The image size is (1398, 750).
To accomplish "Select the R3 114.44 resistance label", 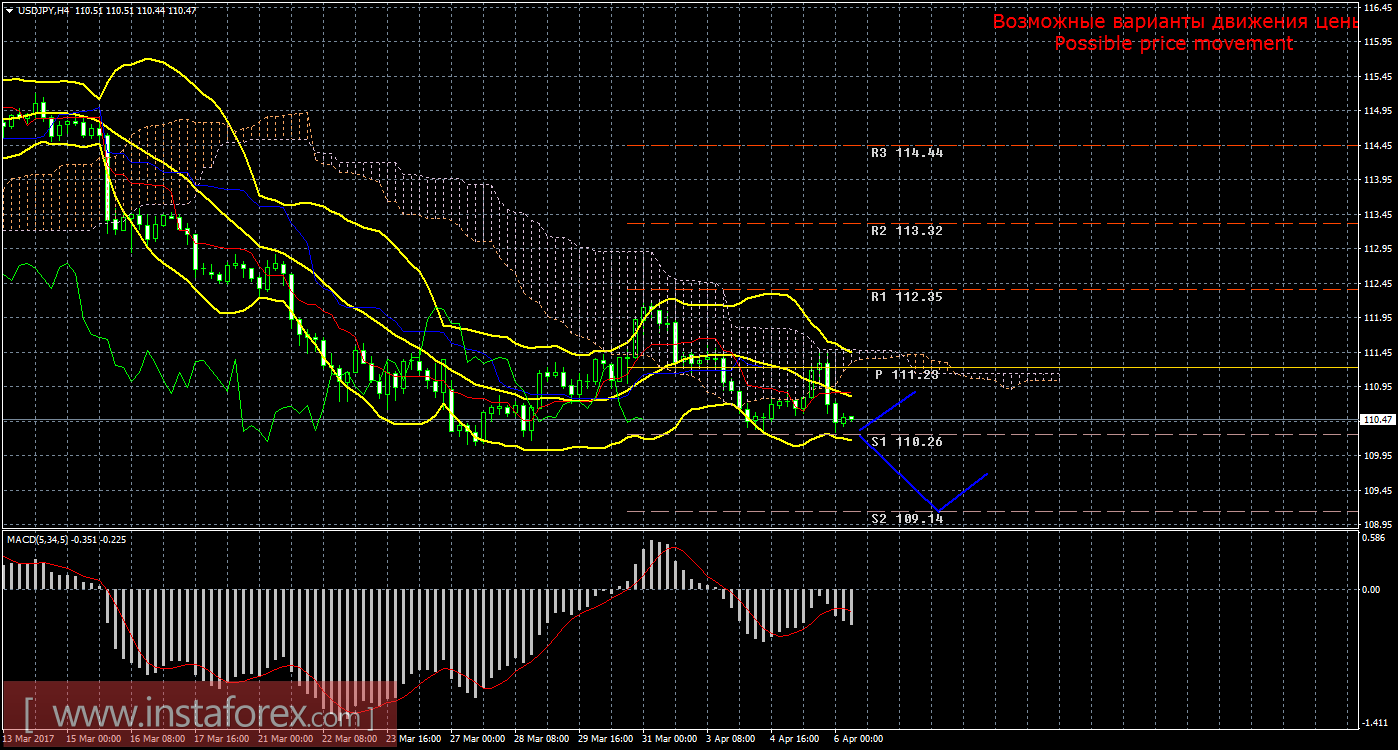I will pos(906,153).
